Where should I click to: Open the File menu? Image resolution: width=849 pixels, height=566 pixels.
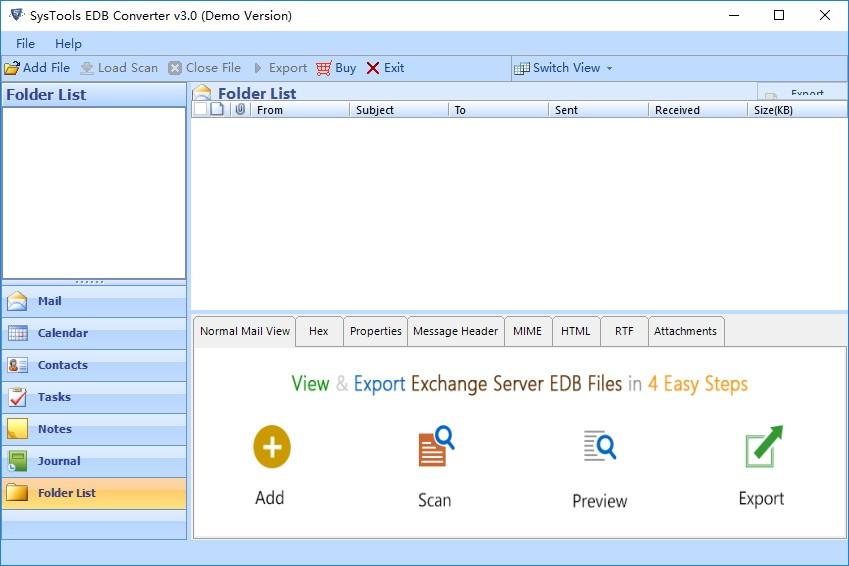(25, 44)
